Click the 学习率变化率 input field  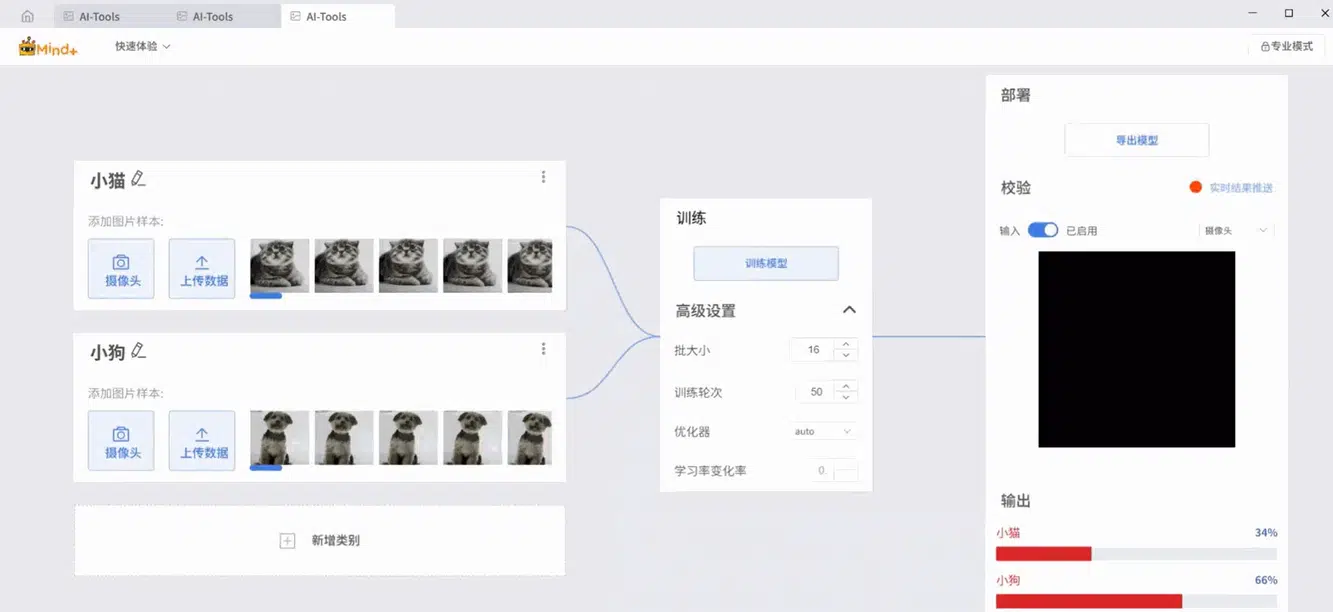[x=835, y=471]
